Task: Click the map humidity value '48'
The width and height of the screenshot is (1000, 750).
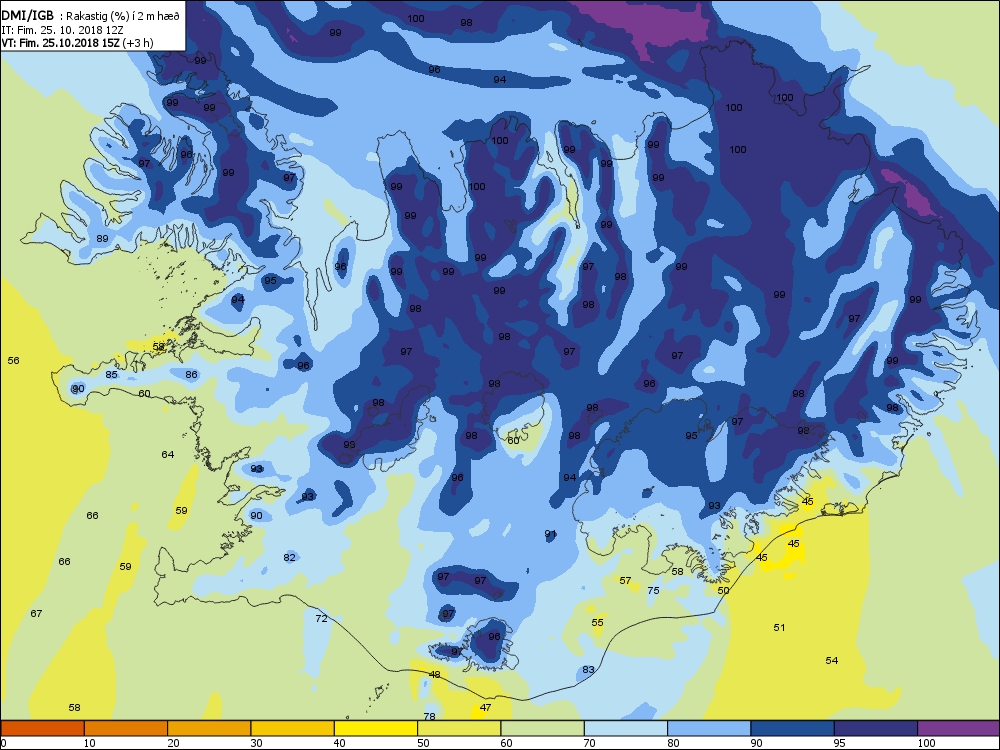Action: pos(434,674)
